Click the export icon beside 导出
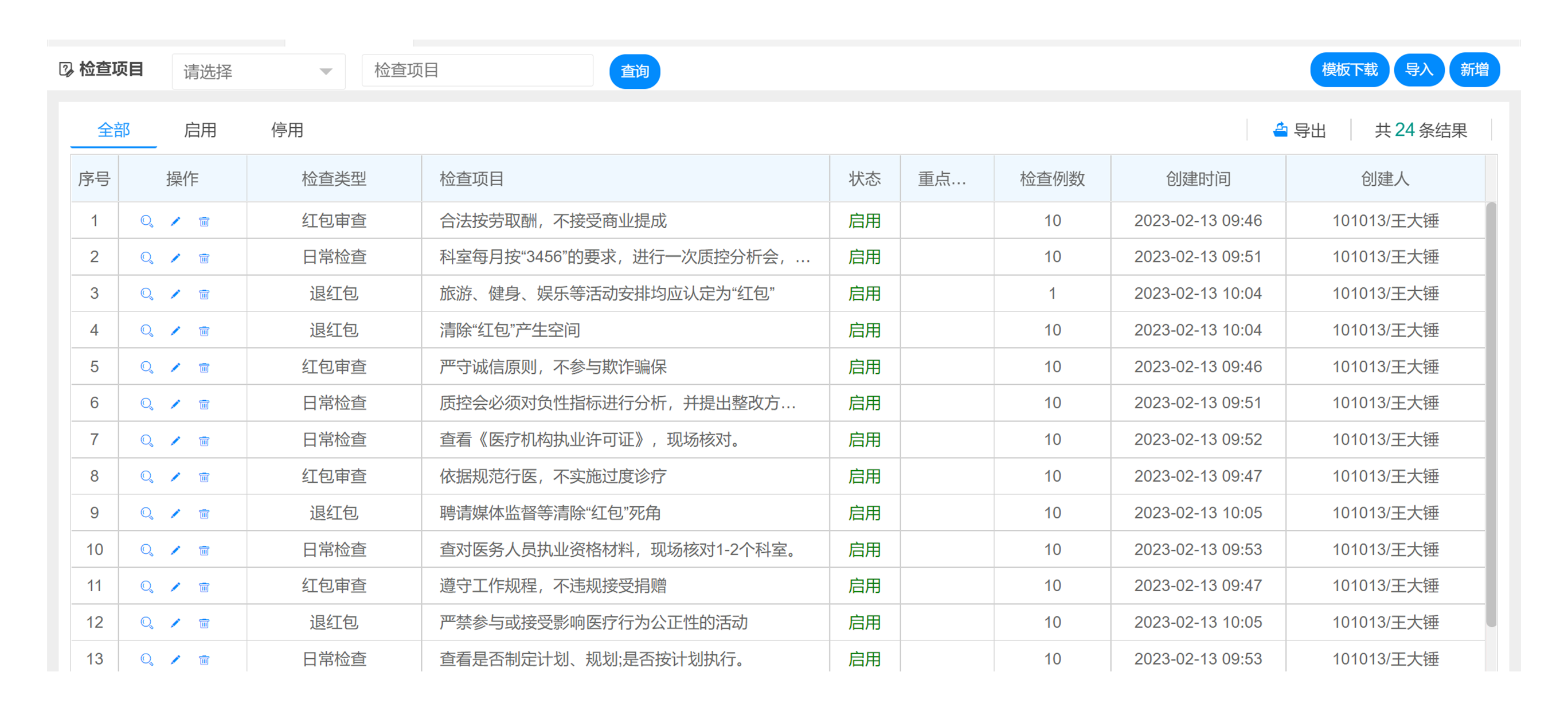This screenshot has height=711, width=1568. [1280, 130]
